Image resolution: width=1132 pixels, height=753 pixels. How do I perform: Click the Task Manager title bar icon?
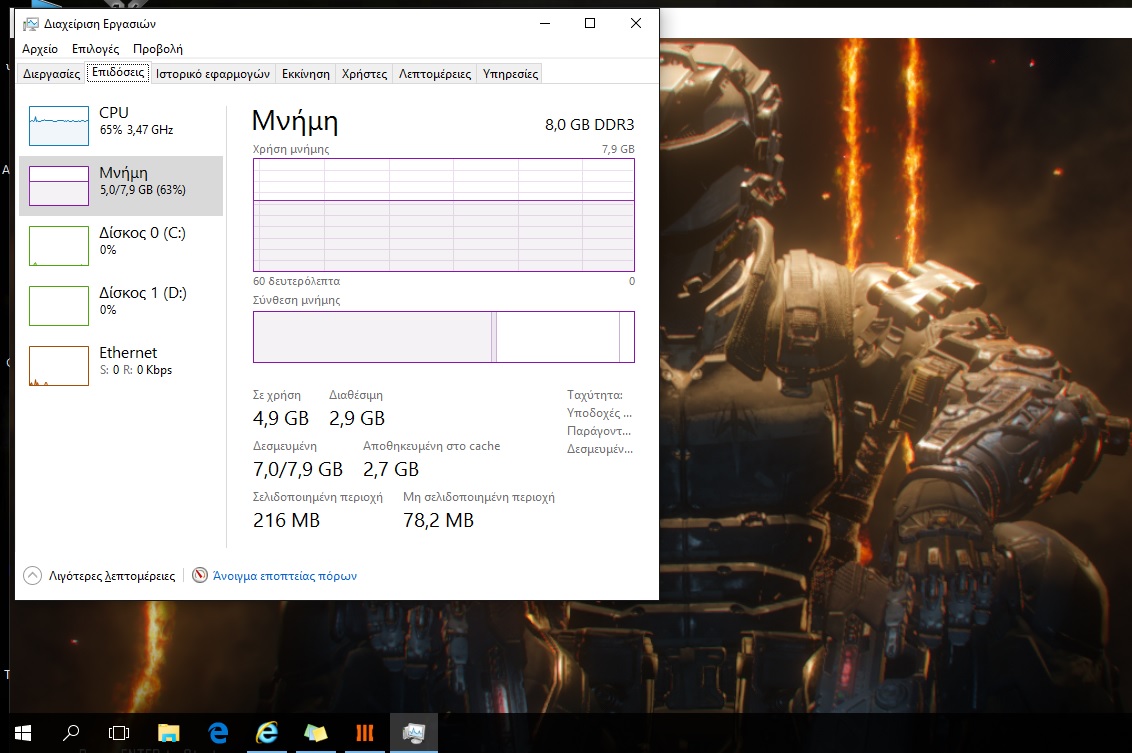[30, 24]
